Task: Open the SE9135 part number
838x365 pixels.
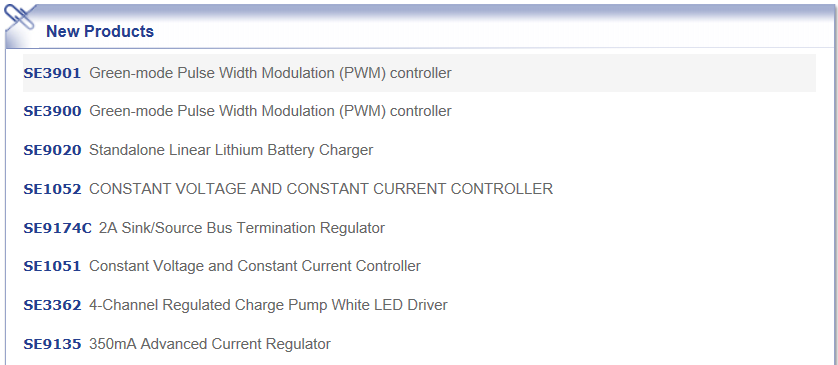Action: click(x=52, y=344)
